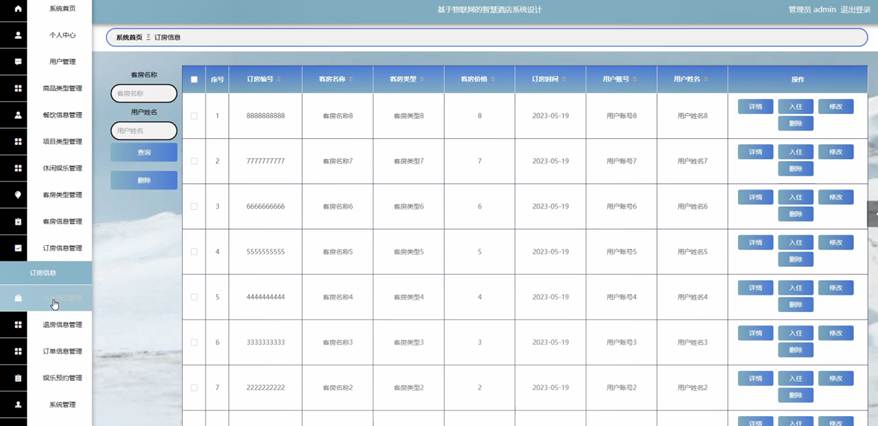The height and width of the screenshot is (426, 878).
Task: Open 详情 for order 8888888888
Action: 755,106
